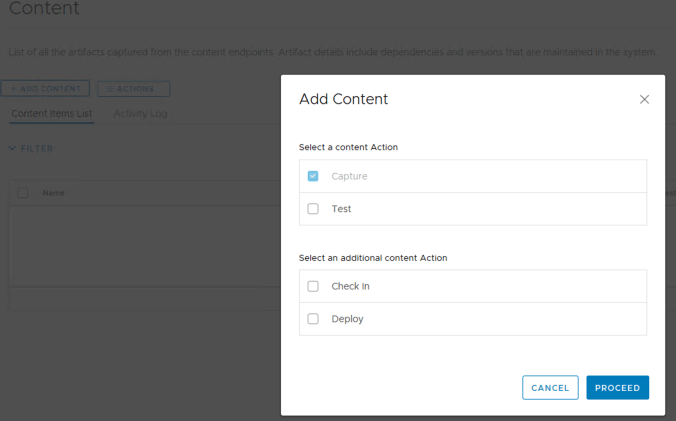
Task: Select the Test option label text
Action: (341, 209)
